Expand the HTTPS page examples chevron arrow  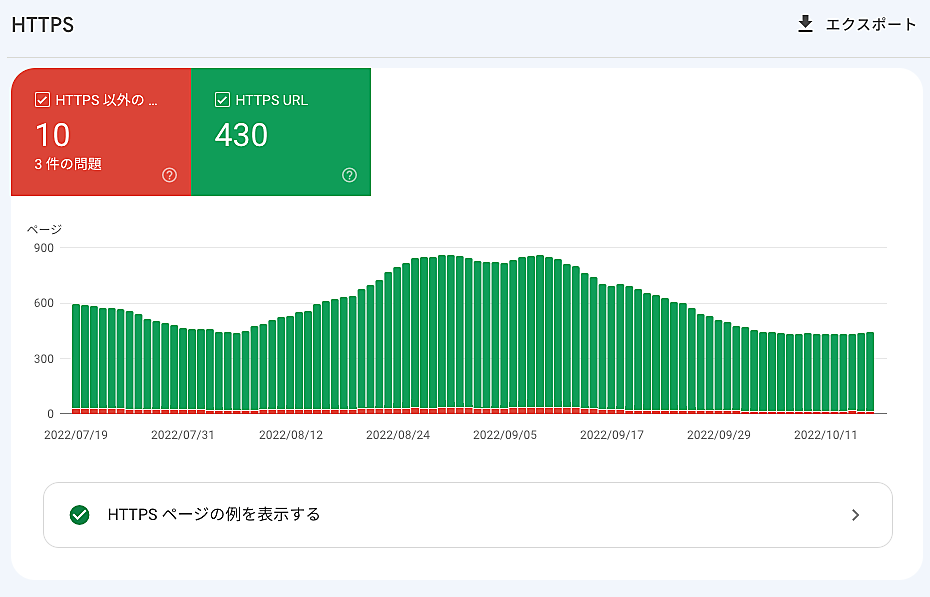(855, 515)
